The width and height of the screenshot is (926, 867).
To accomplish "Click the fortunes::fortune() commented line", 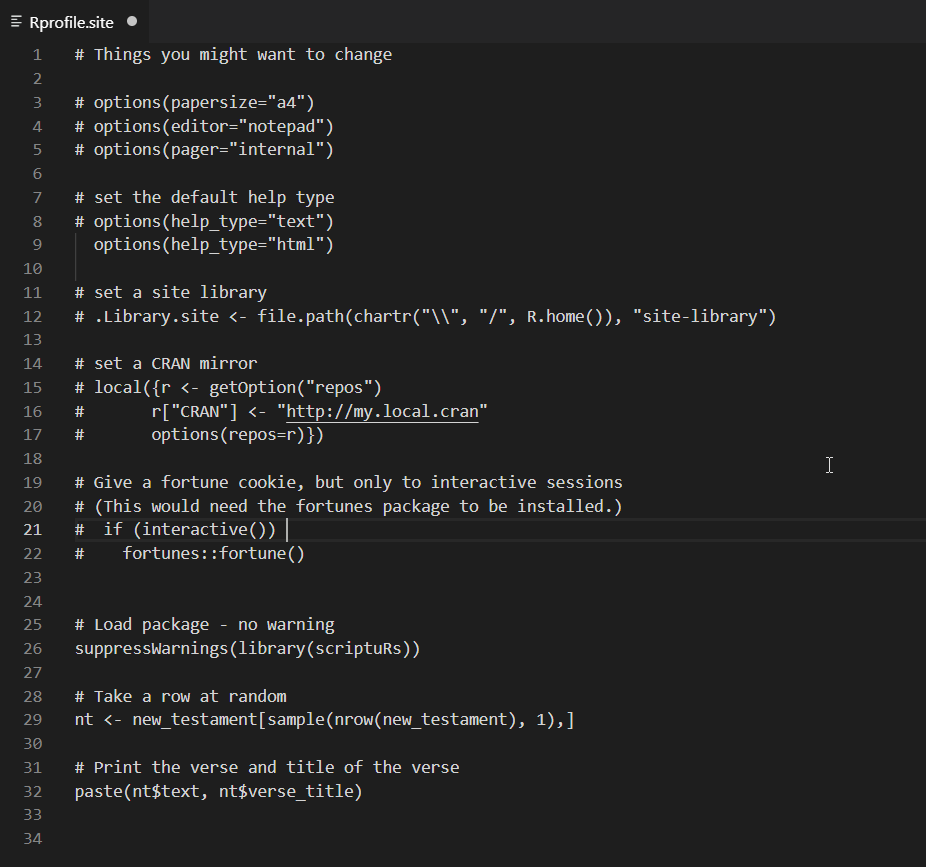I will click(x=213, y=554).
